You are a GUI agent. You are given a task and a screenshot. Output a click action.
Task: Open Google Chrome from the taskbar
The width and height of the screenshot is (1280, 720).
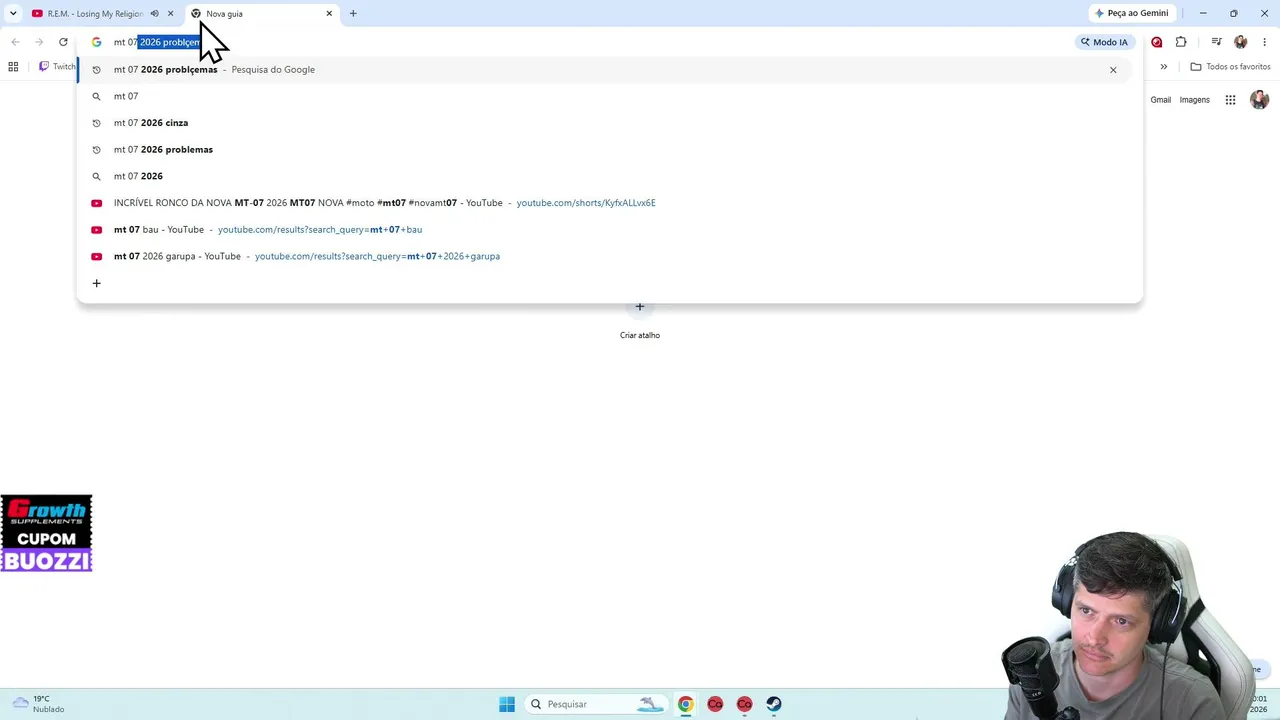[x=685, y=704]
